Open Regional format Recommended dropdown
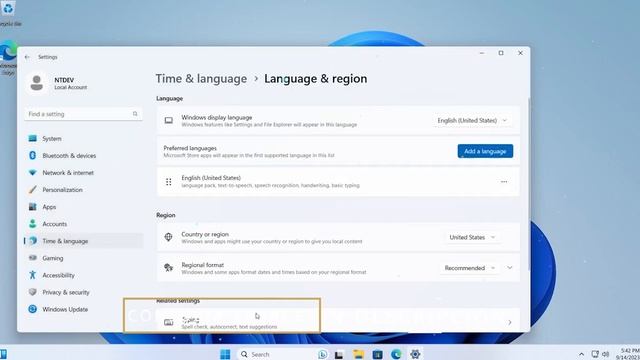The height and width of the screenshot is (360, 640). (x=469, y=268)
